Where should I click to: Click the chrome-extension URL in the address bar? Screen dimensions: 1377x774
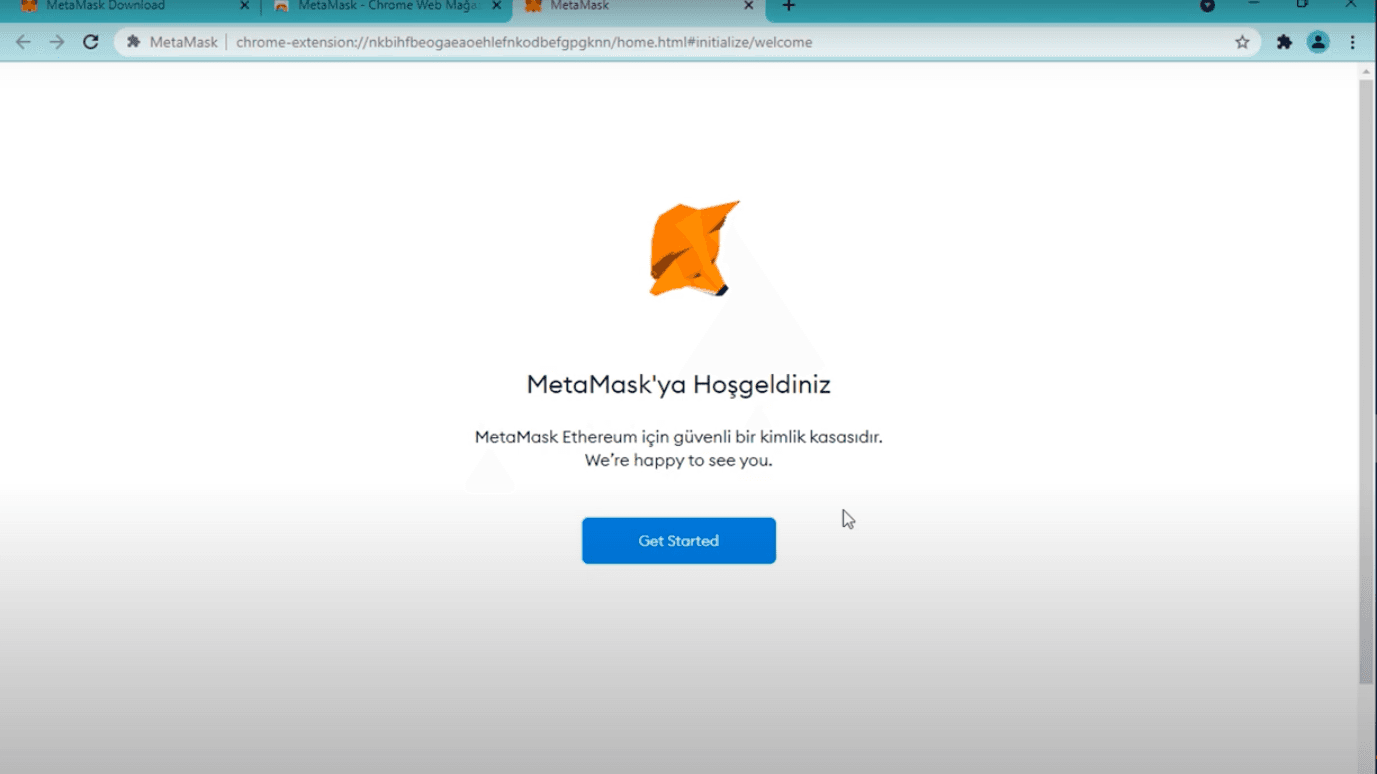[x=523, y=42]
